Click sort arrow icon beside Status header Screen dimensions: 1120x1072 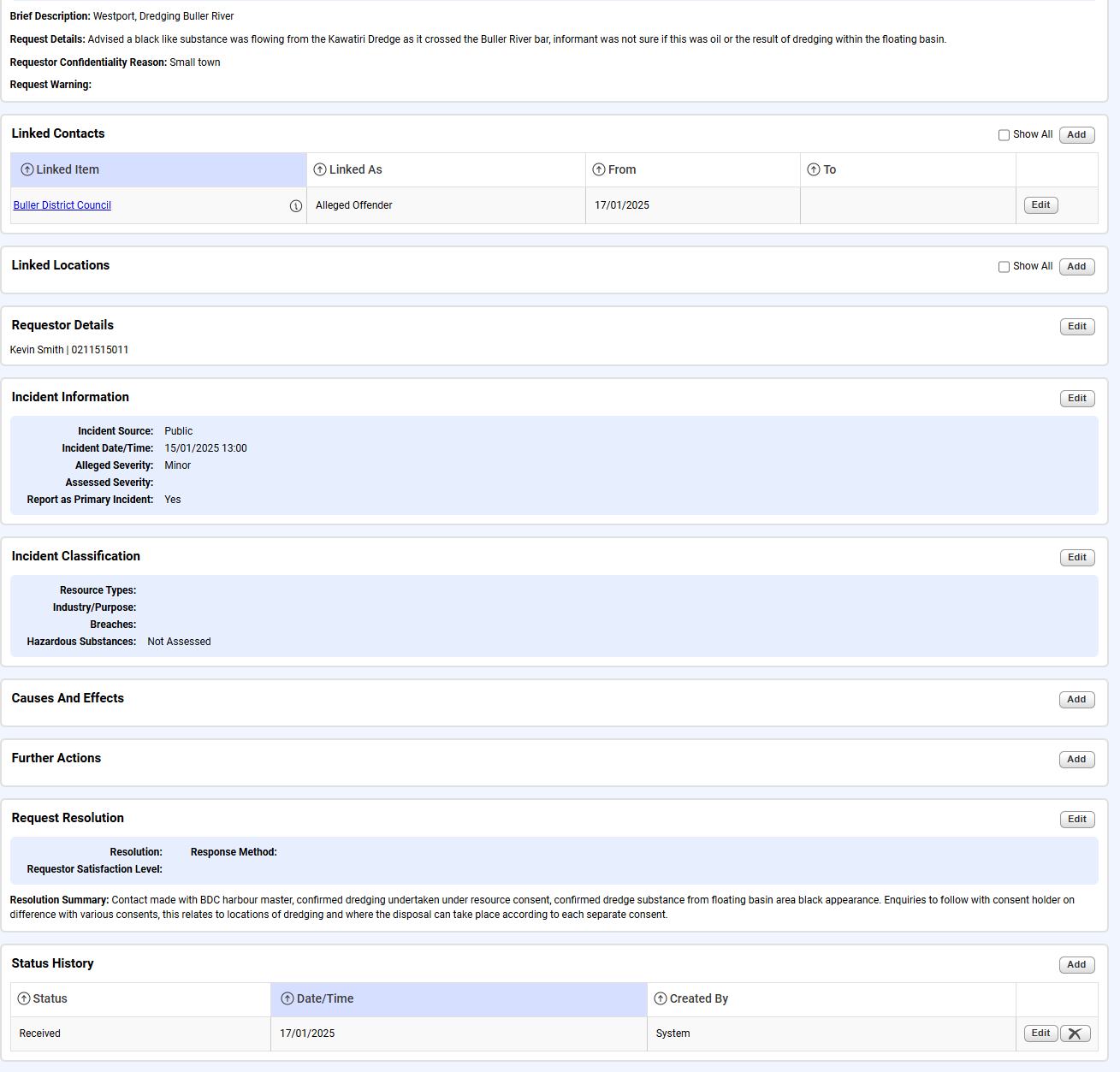point(24,999)
